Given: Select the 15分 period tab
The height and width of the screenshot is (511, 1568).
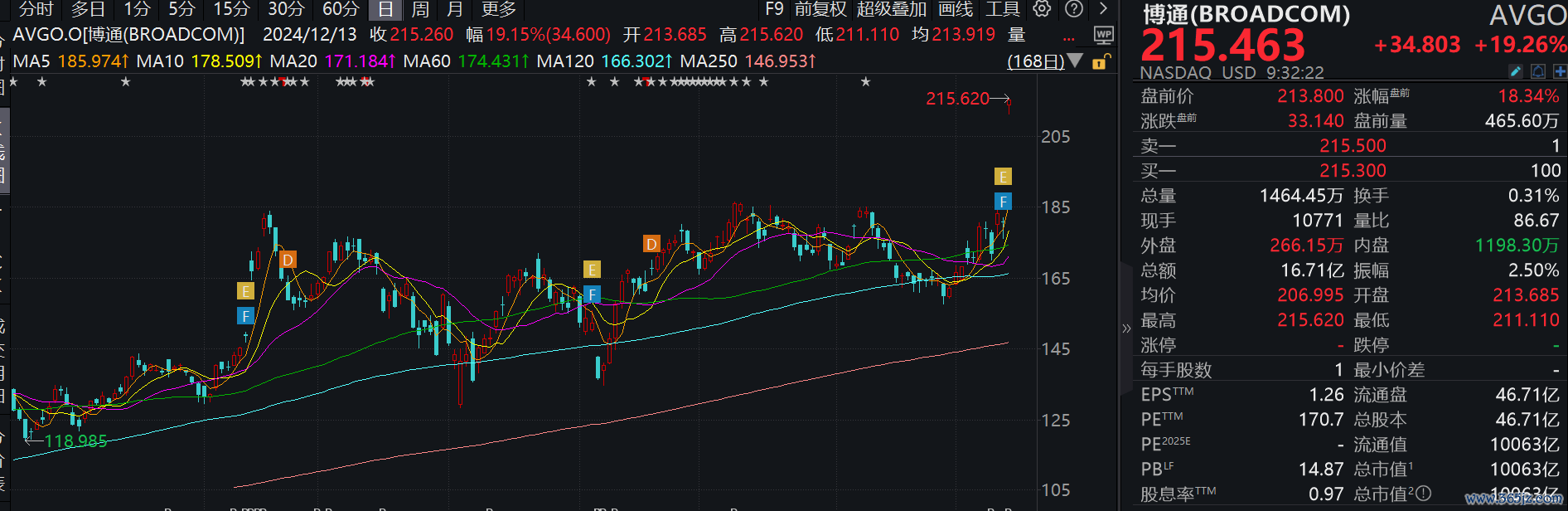Looking at the screenshot, I should pos(231,9).
